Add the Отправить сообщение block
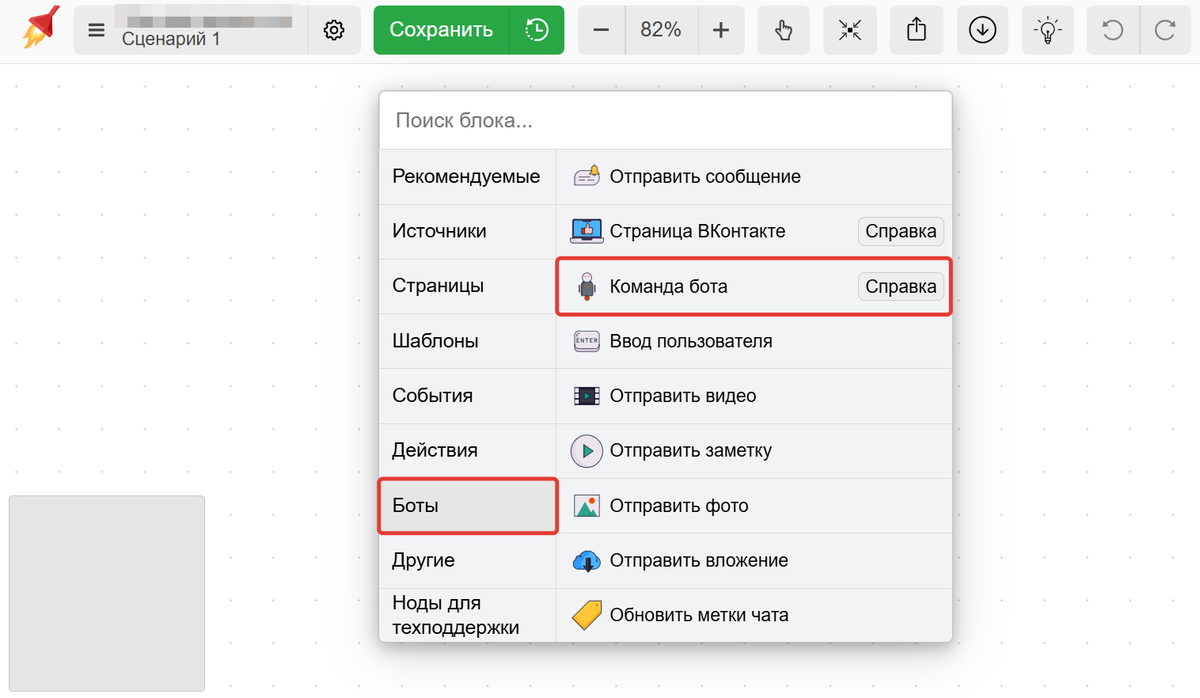This screenshot has width=1200, height=698. pyautogui.click(x=754, y=177)
